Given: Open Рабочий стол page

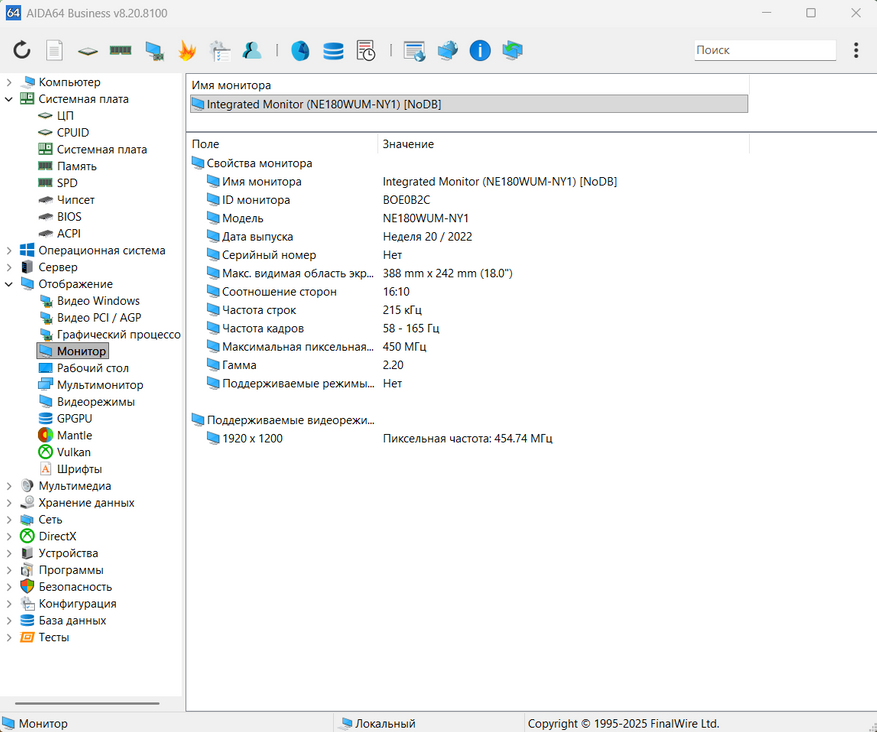Looking at the screenshot, I should [x=93, y=368].
